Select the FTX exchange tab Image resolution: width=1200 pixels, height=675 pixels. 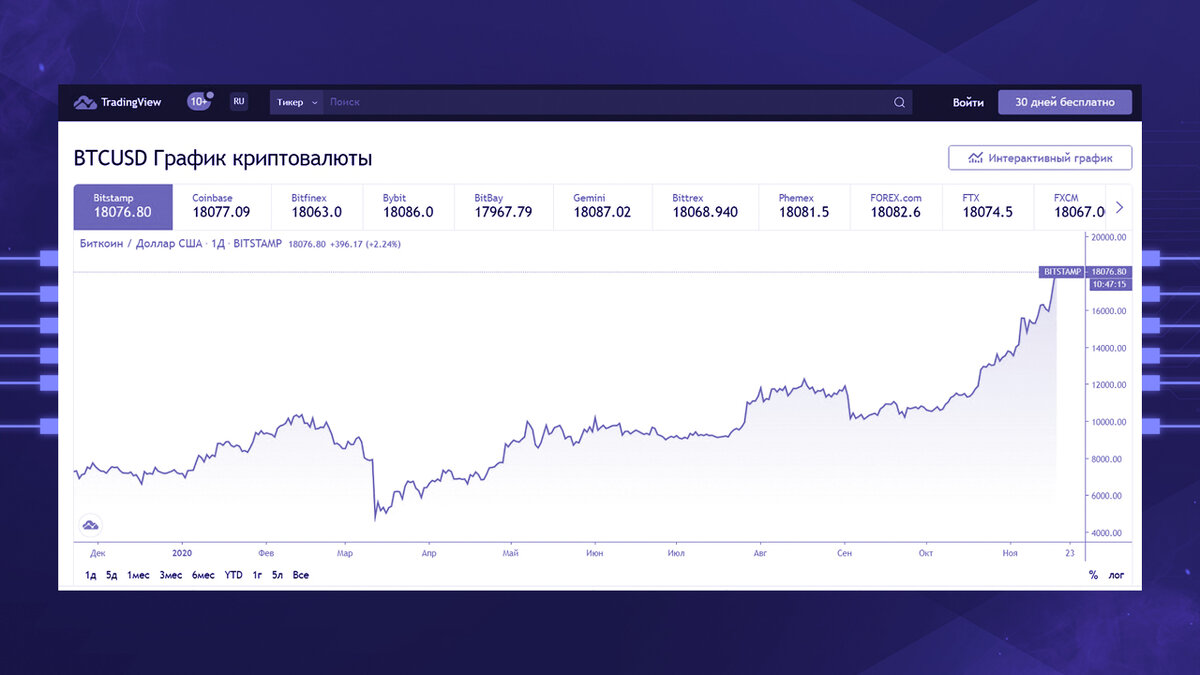988,206
